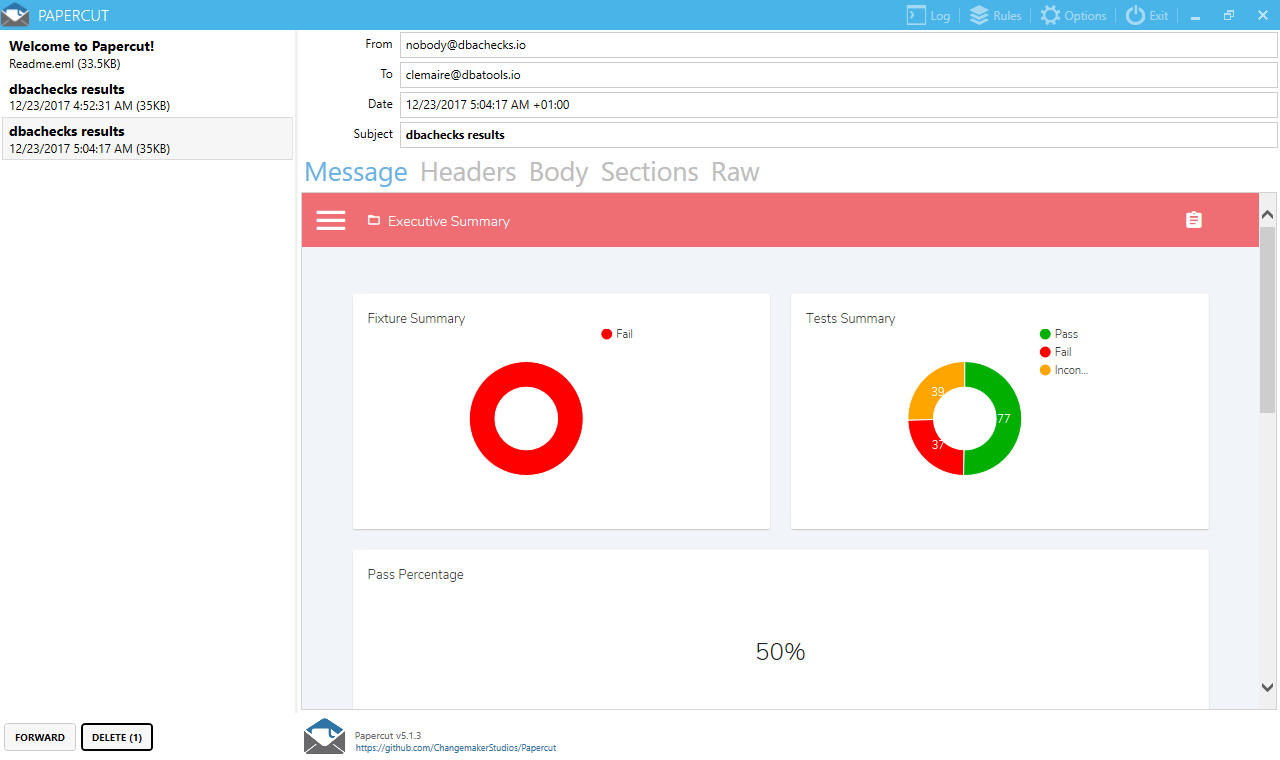Open the Log viewer icon

(915, 15)
